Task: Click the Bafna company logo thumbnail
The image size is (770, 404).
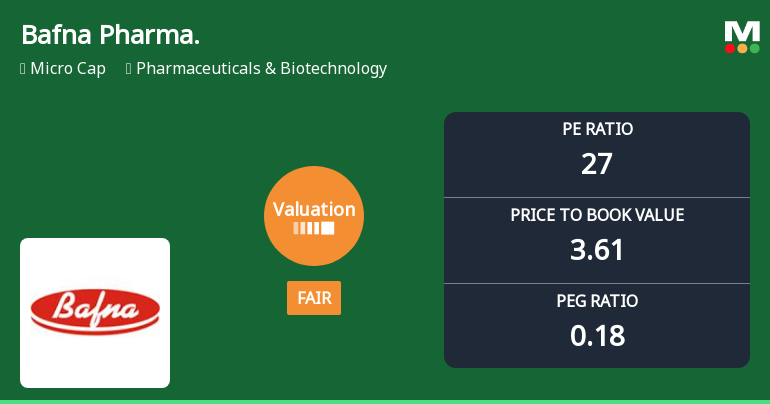Action: click(x=95, y=313)
